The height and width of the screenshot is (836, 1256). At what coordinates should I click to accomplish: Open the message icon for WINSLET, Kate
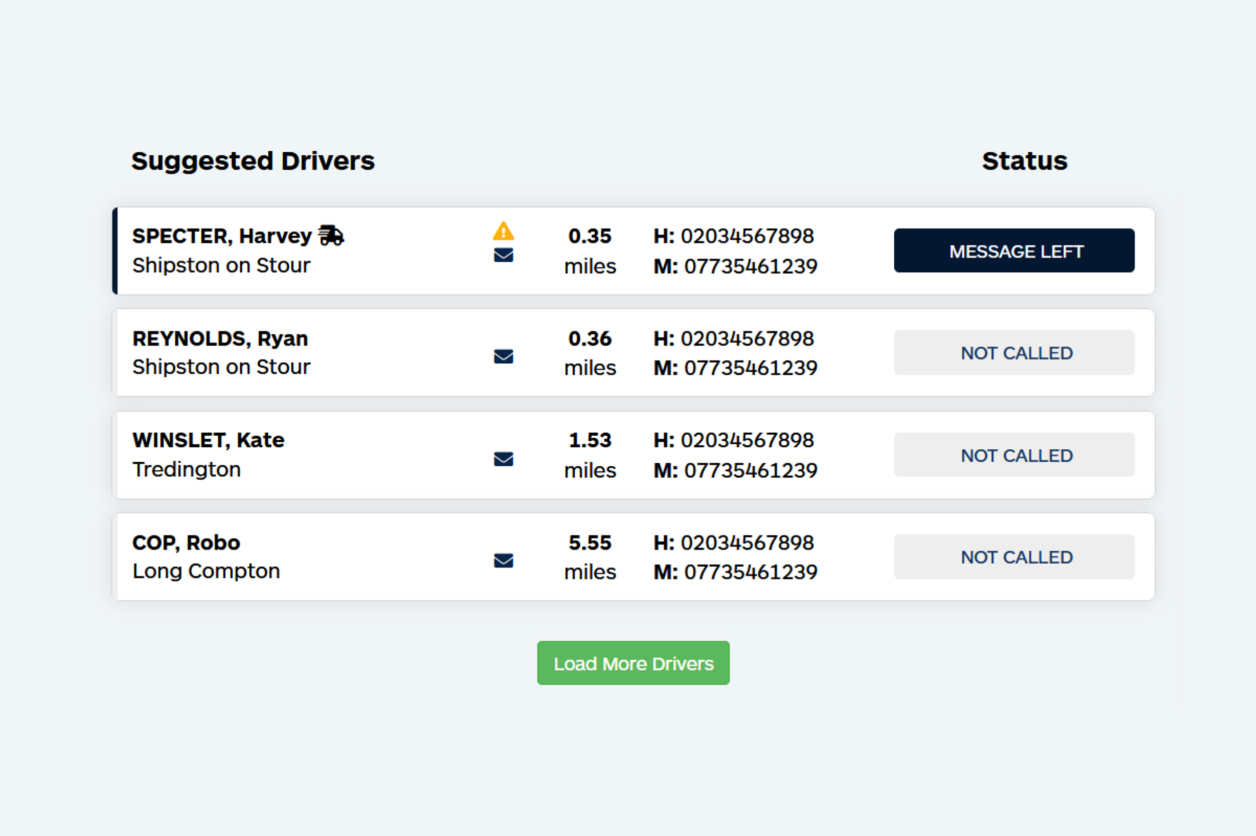click(x=503, y=458)
